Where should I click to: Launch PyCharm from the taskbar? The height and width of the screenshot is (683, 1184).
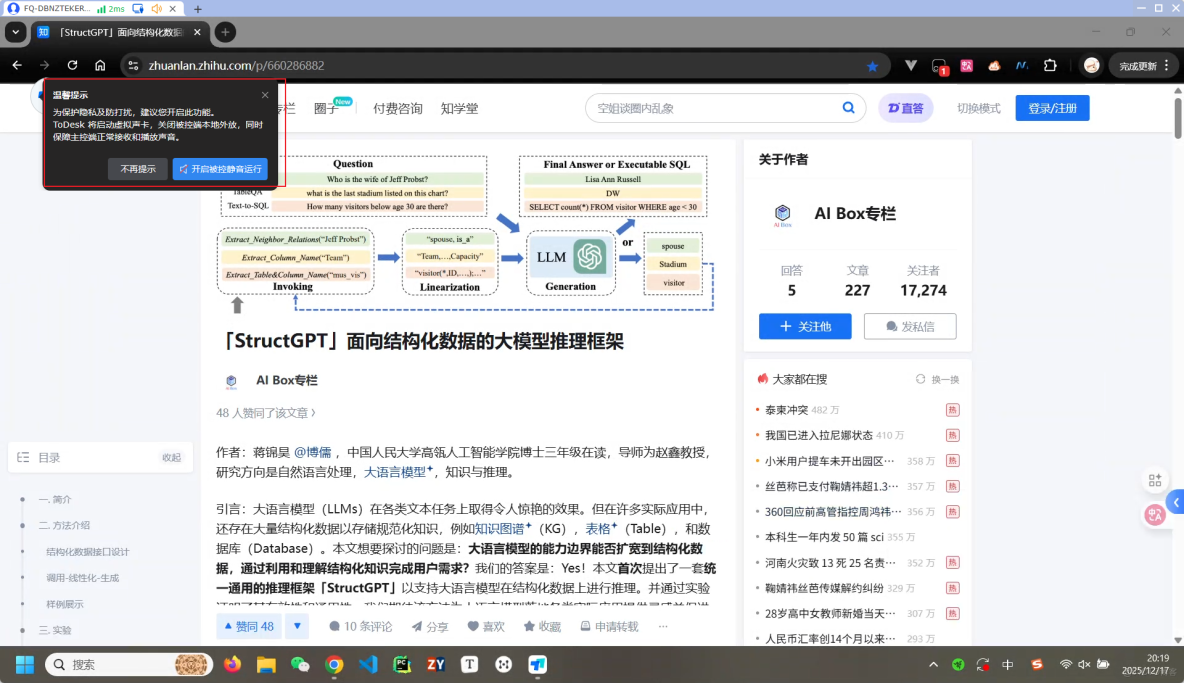point(402,663)
